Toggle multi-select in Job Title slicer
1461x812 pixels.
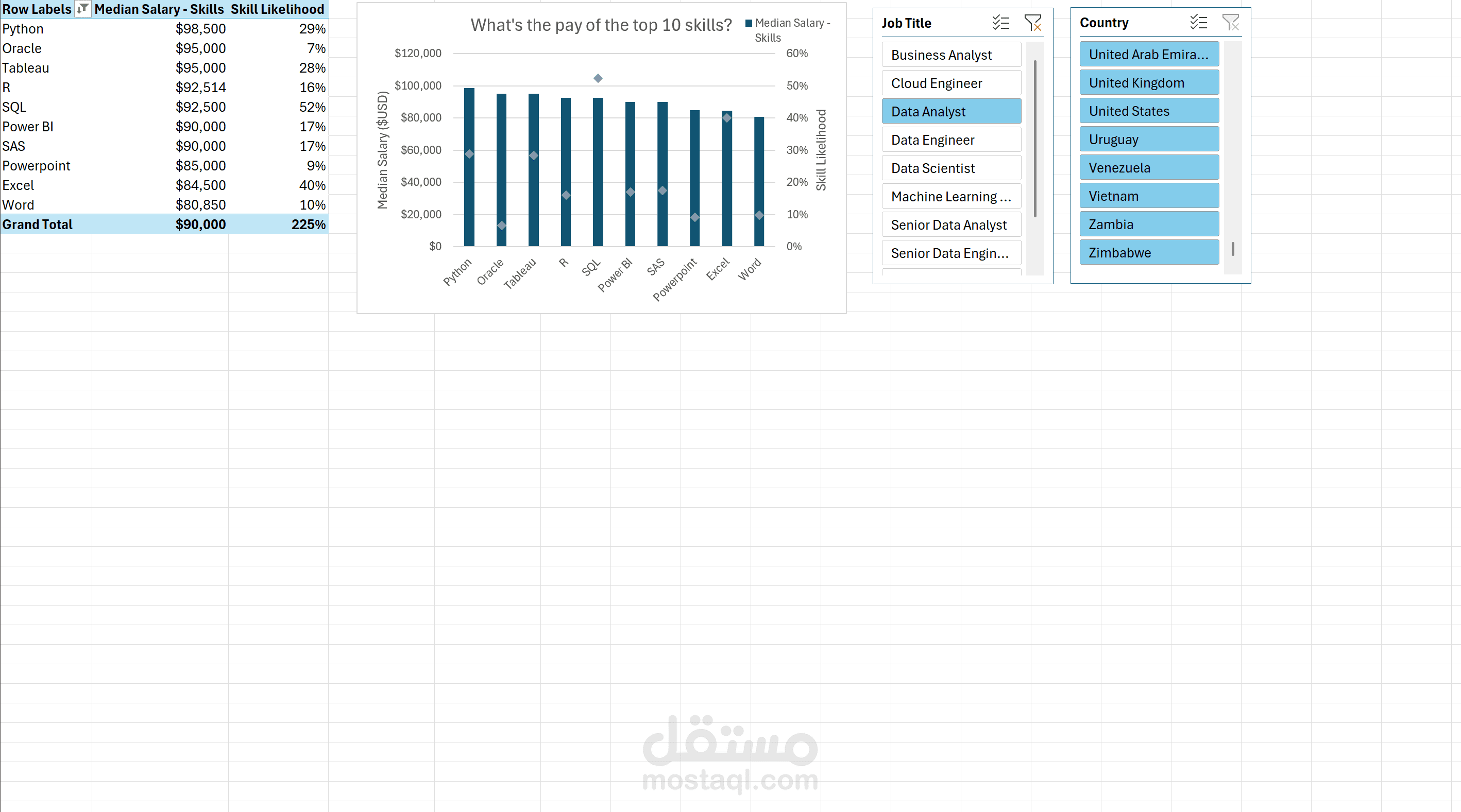(1000, 23)
